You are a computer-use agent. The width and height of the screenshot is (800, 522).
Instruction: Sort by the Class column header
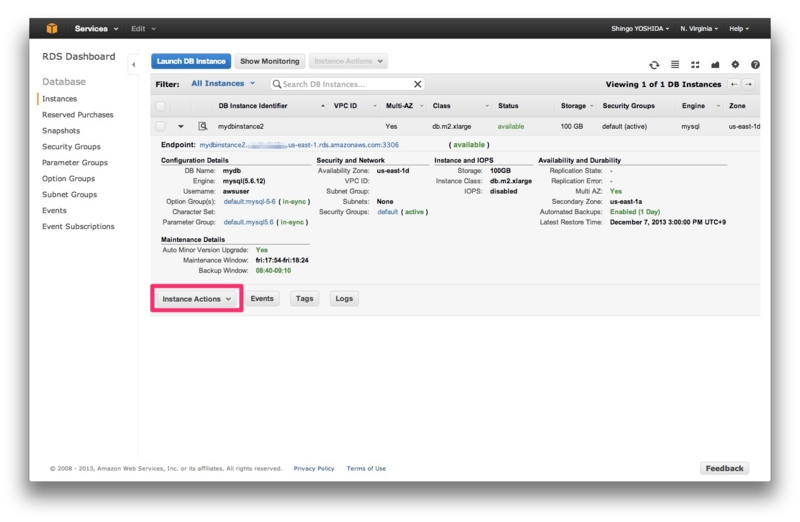(441, 106)
